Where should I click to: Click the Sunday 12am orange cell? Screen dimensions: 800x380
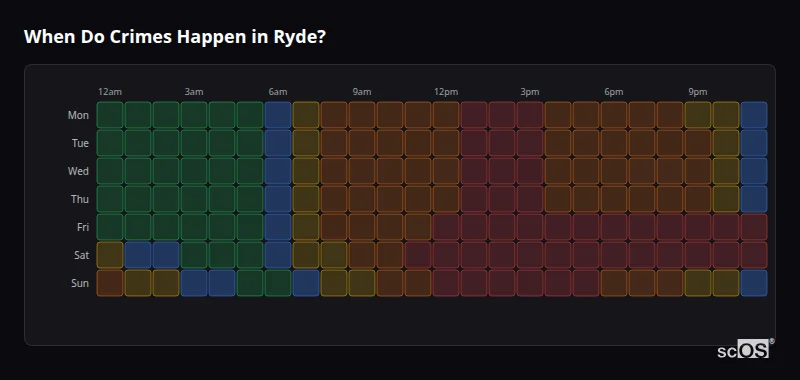(x=110, y=283)
